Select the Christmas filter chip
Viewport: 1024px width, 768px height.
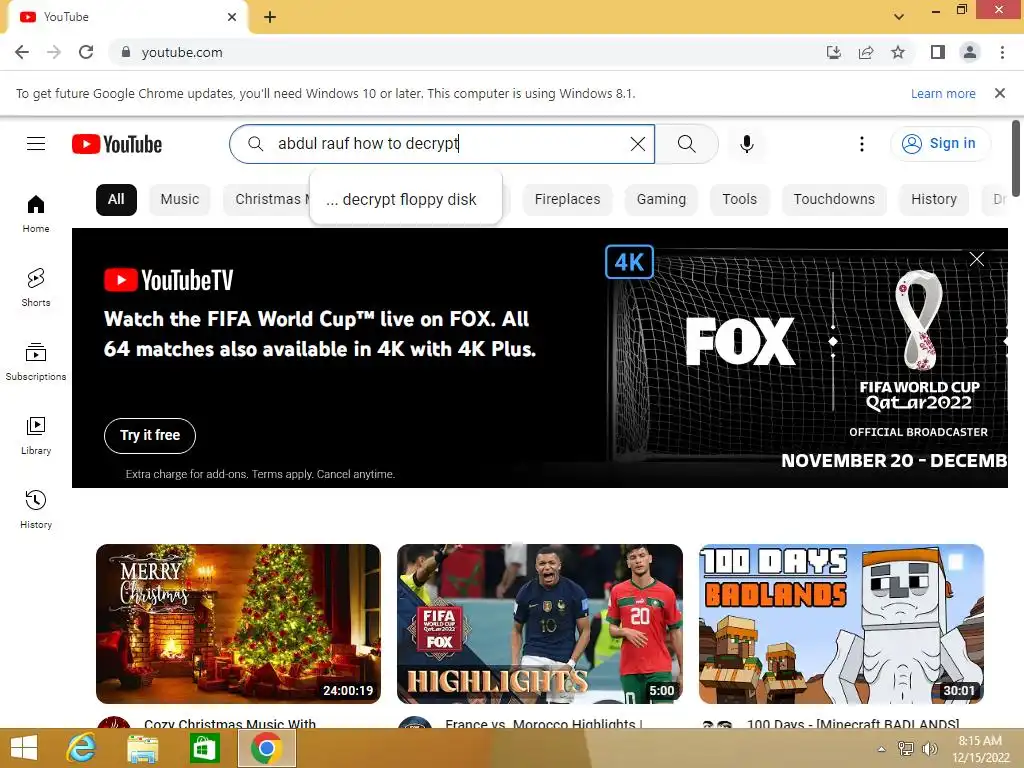[266, 199]
